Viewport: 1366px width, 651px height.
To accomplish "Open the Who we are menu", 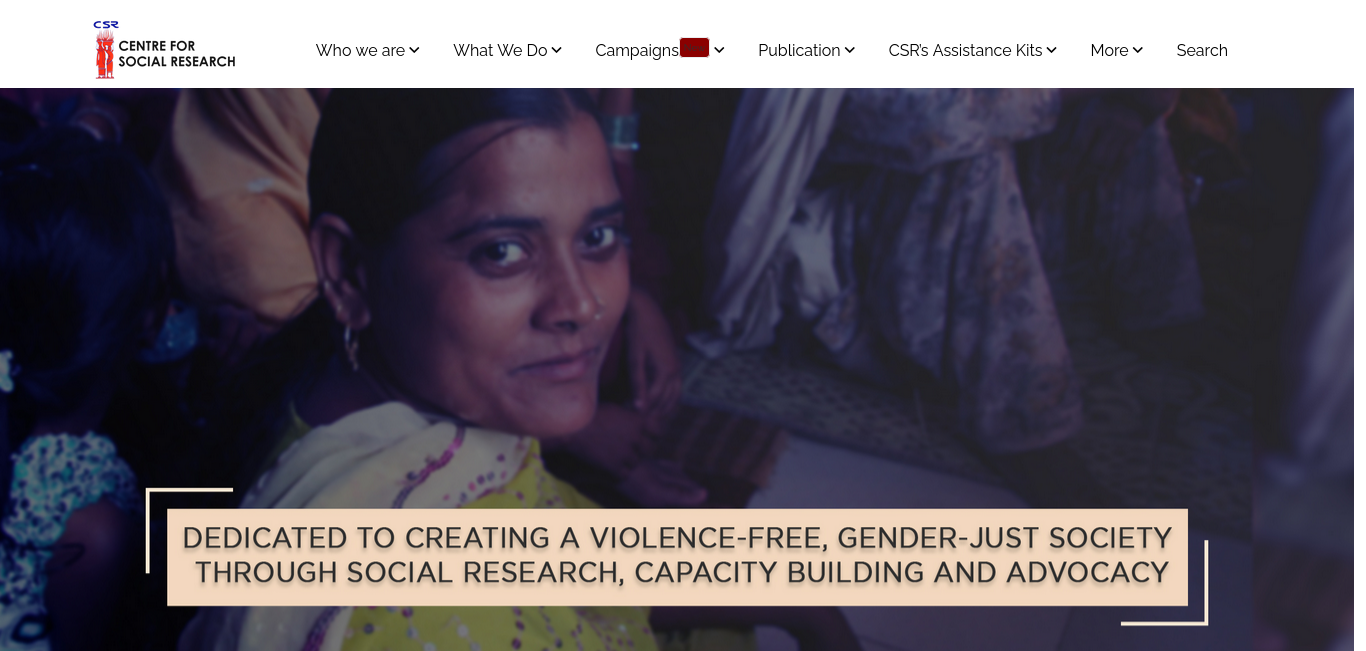I will tap(360, 50).
